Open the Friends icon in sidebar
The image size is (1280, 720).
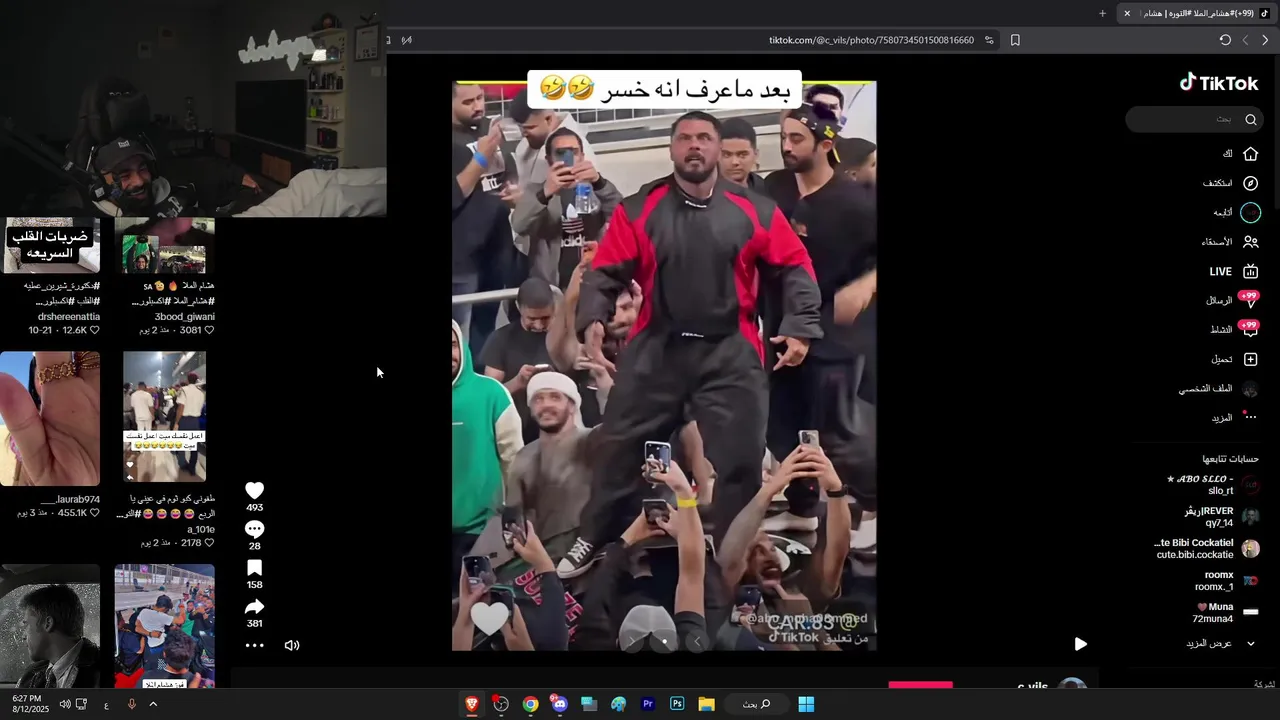point(1250,242)
